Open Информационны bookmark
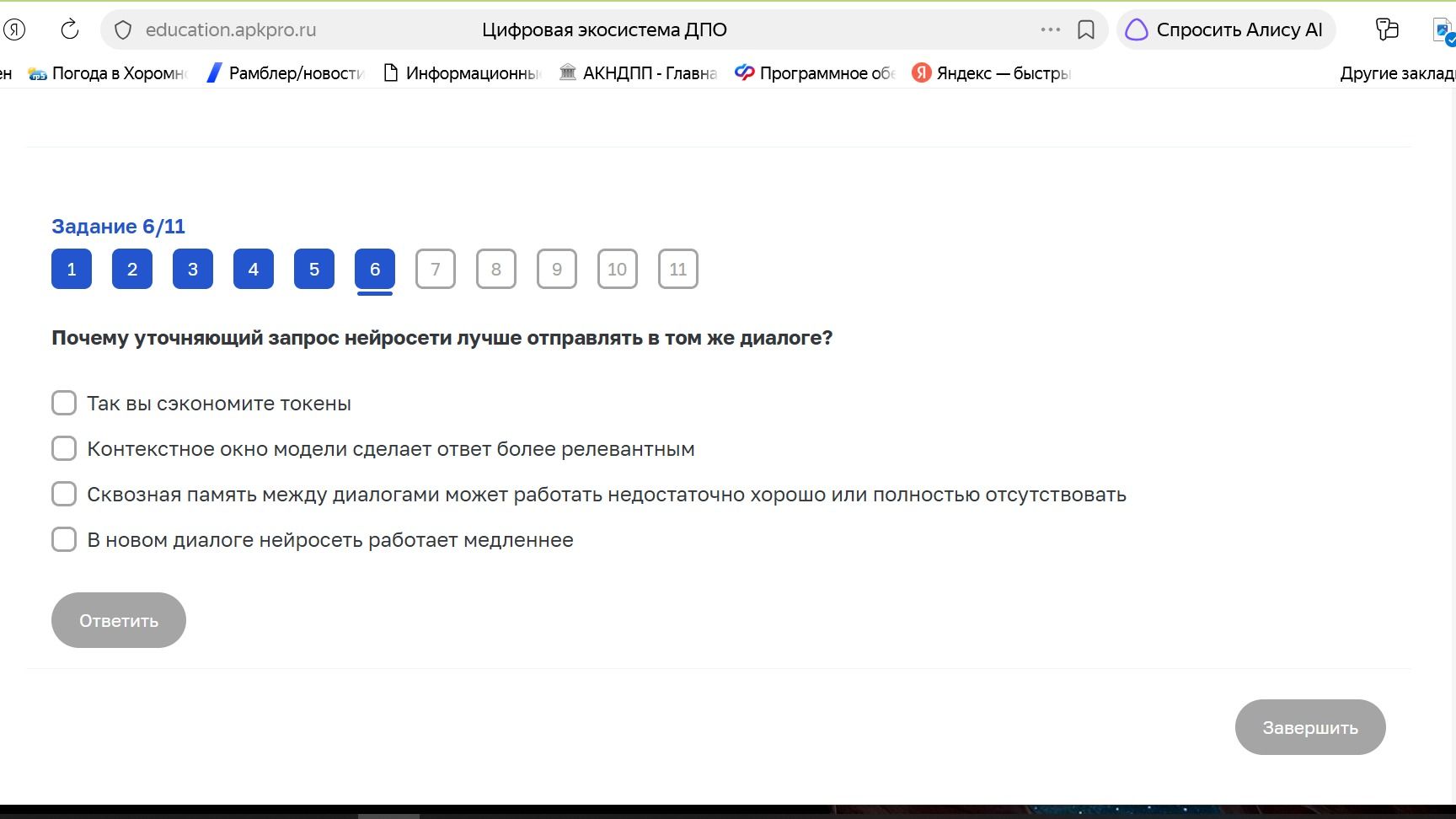Image resolution: width=1456 pixels, height=819 pixels. pos(462,73)
